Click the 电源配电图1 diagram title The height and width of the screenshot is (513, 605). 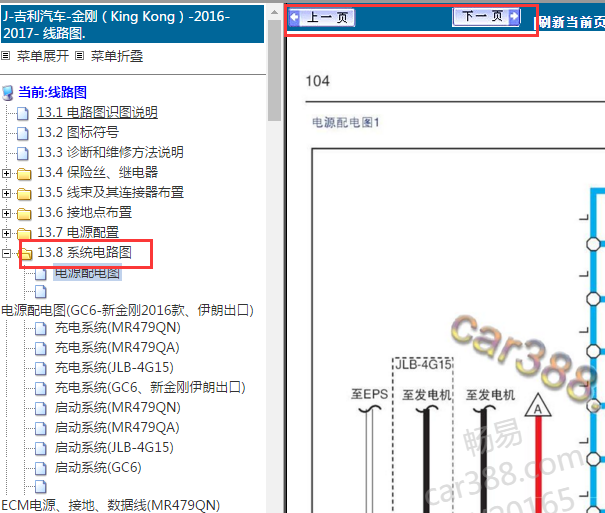tap(346, 123)
